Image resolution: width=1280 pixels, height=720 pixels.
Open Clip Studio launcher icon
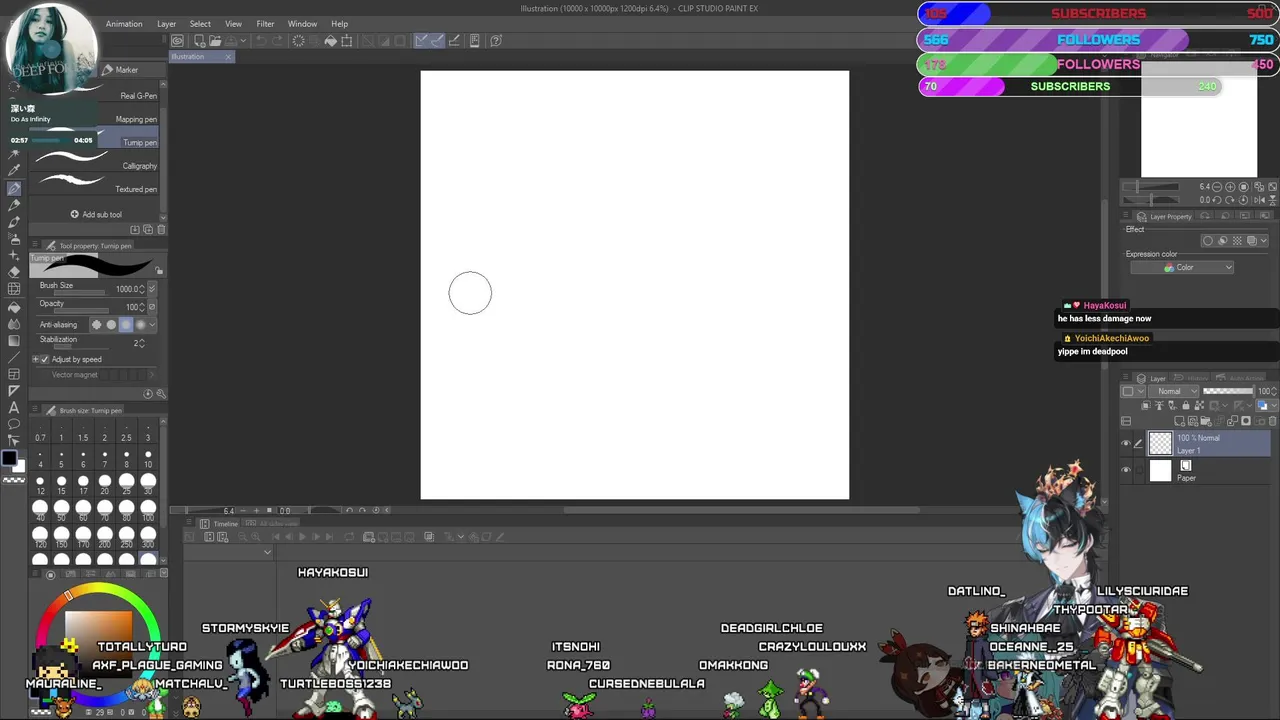(x=178, y=41)
